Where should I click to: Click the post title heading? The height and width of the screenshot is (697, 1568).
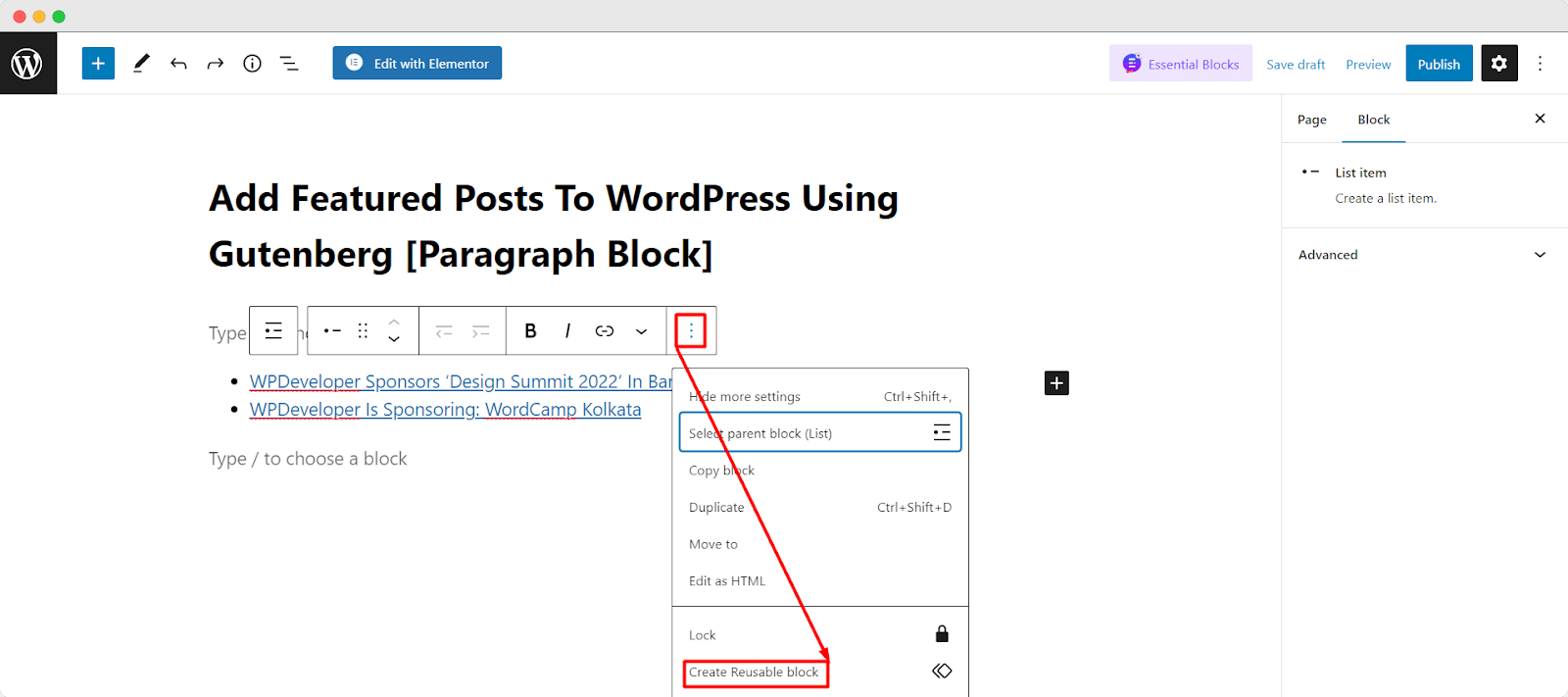[554, 226]
